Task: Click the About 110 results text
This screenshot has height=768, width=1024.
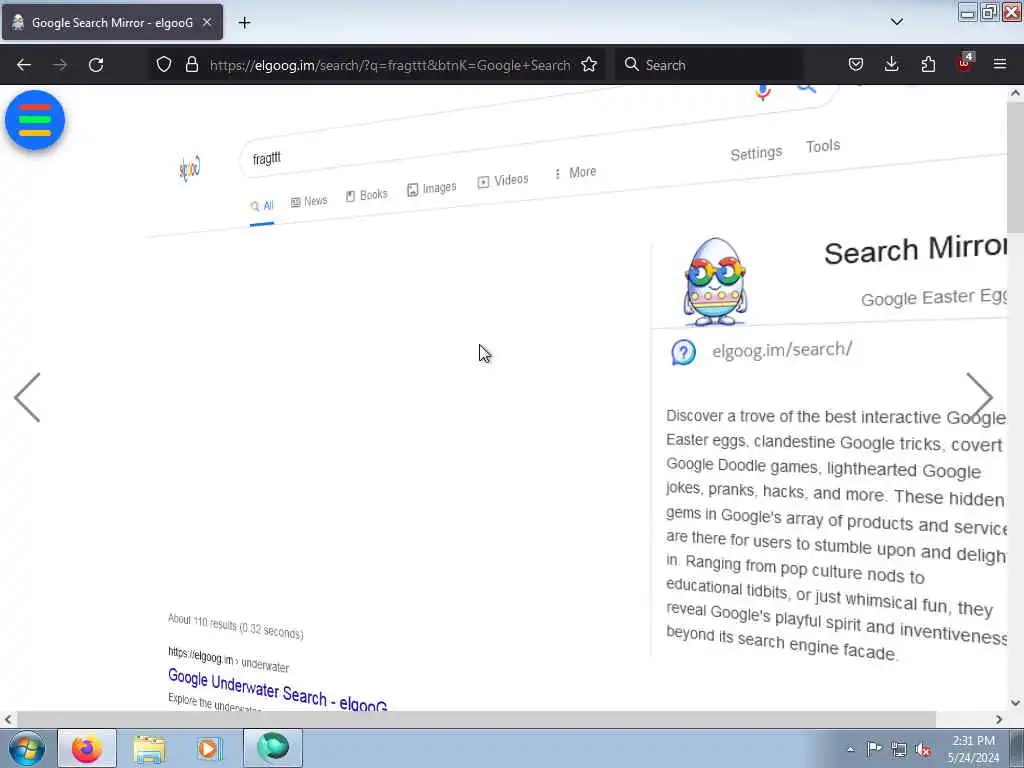Action: point(235,626)
